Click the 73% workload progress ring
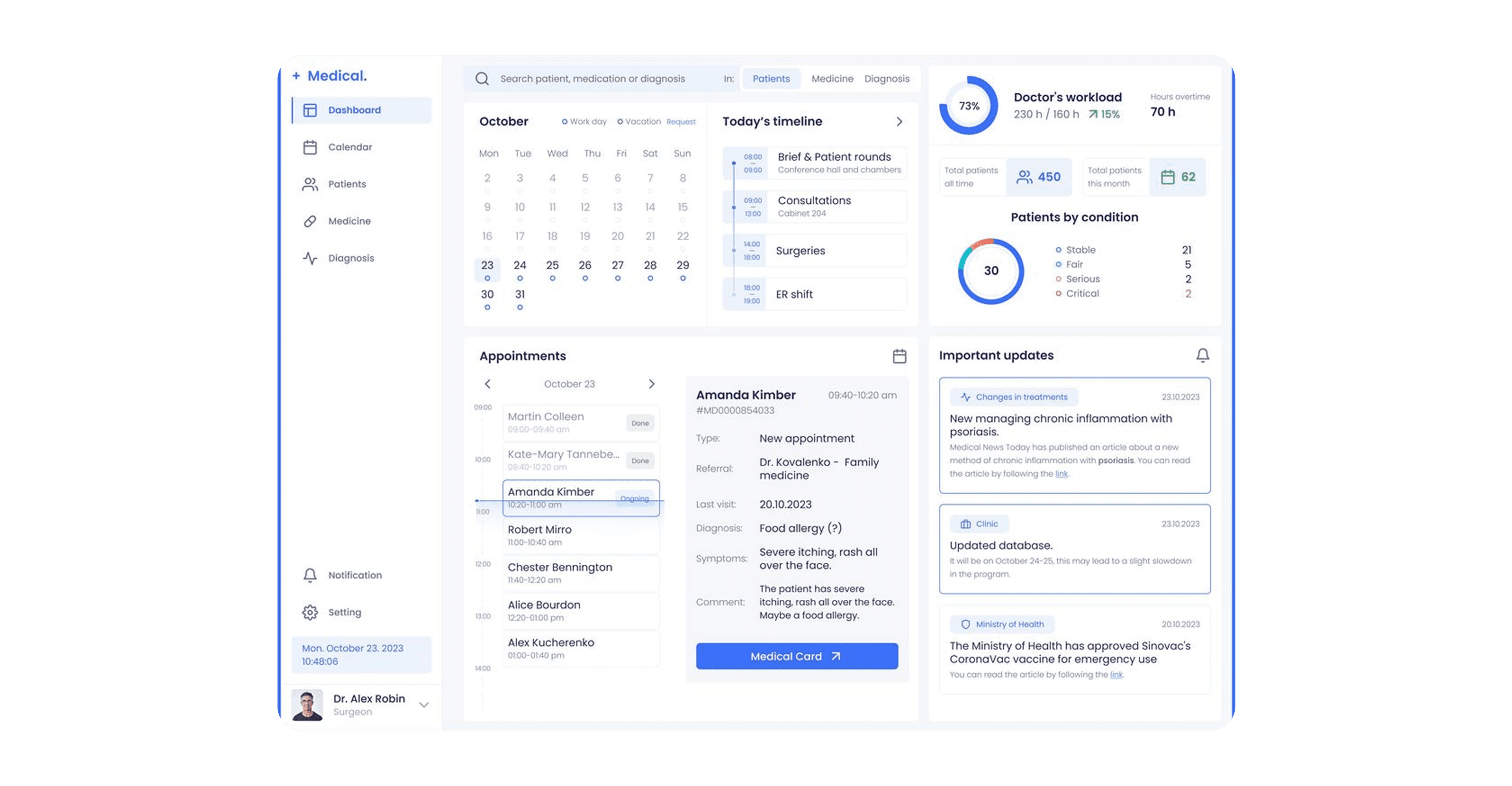 [969, 106]
